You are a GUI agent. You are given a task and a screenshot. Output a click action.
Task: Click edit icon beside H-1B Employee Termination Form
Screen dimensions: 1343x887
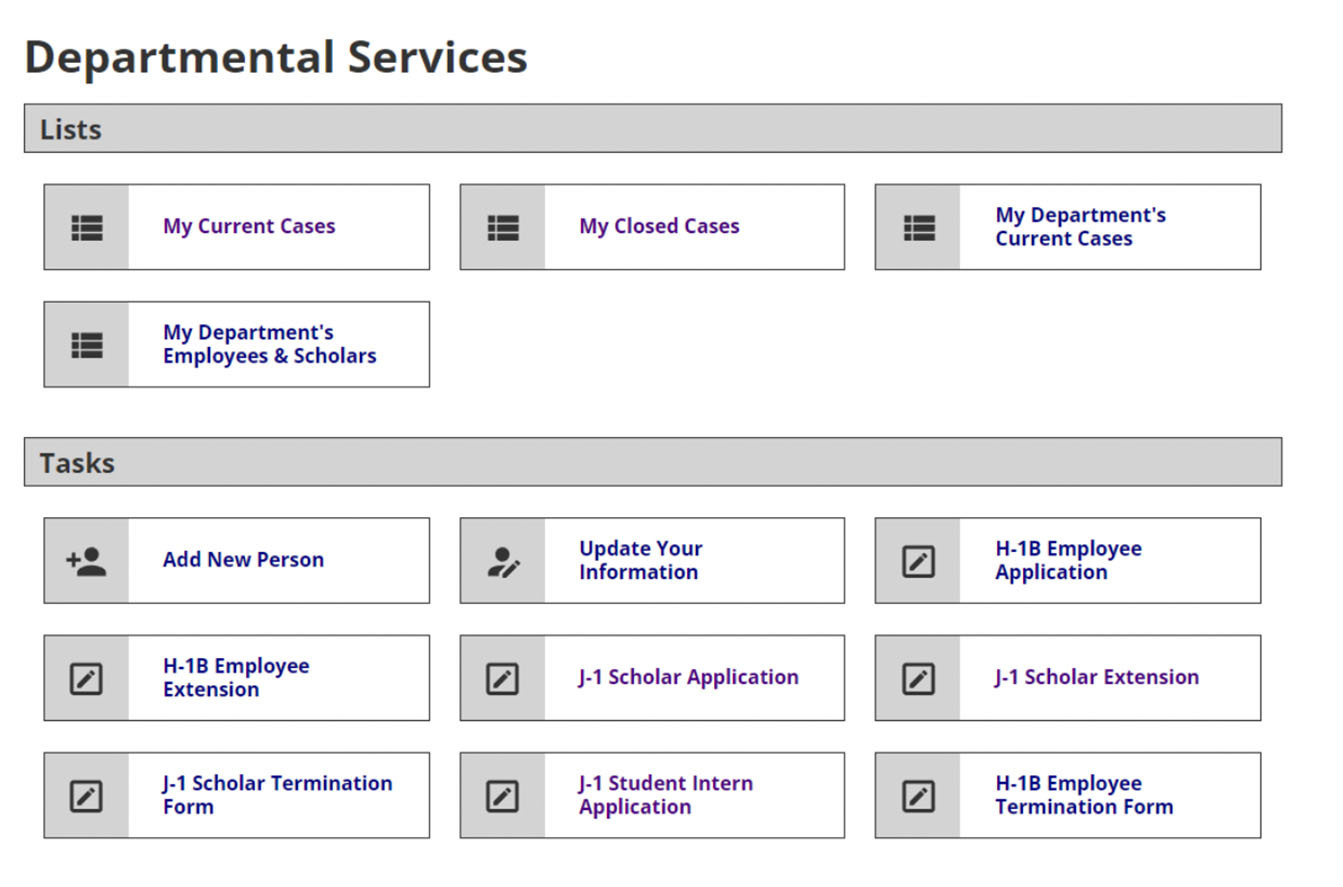click(918, 796)
